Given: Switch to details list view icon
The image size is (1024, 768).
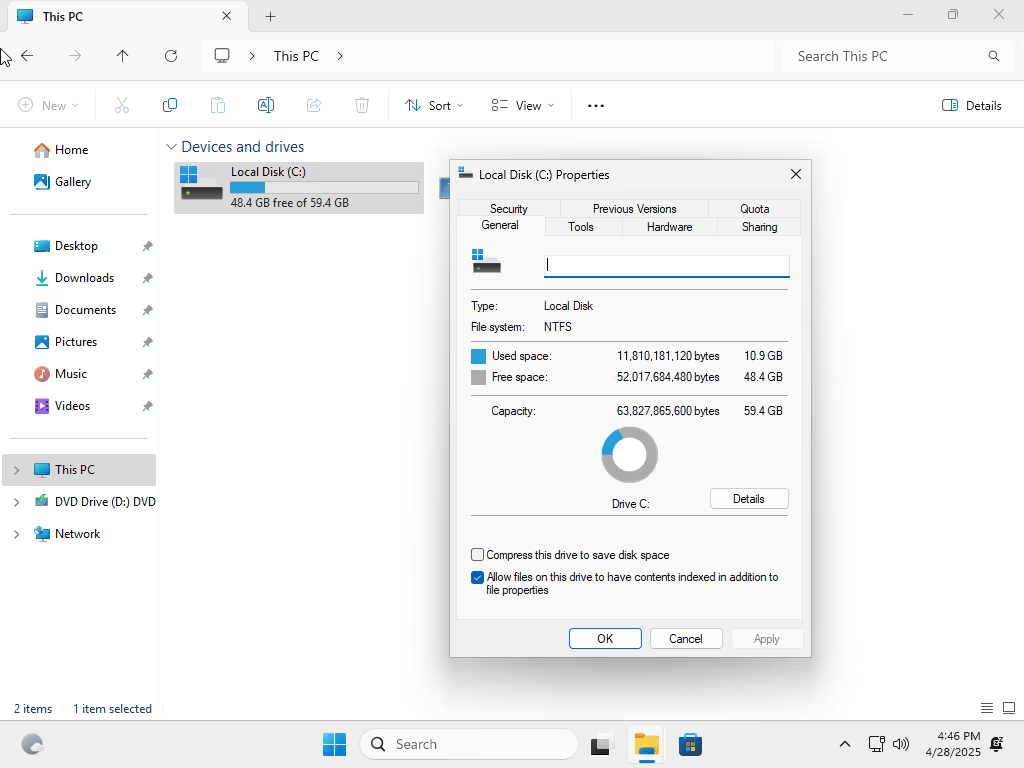Looking at the screenshot, I should 987,708.
